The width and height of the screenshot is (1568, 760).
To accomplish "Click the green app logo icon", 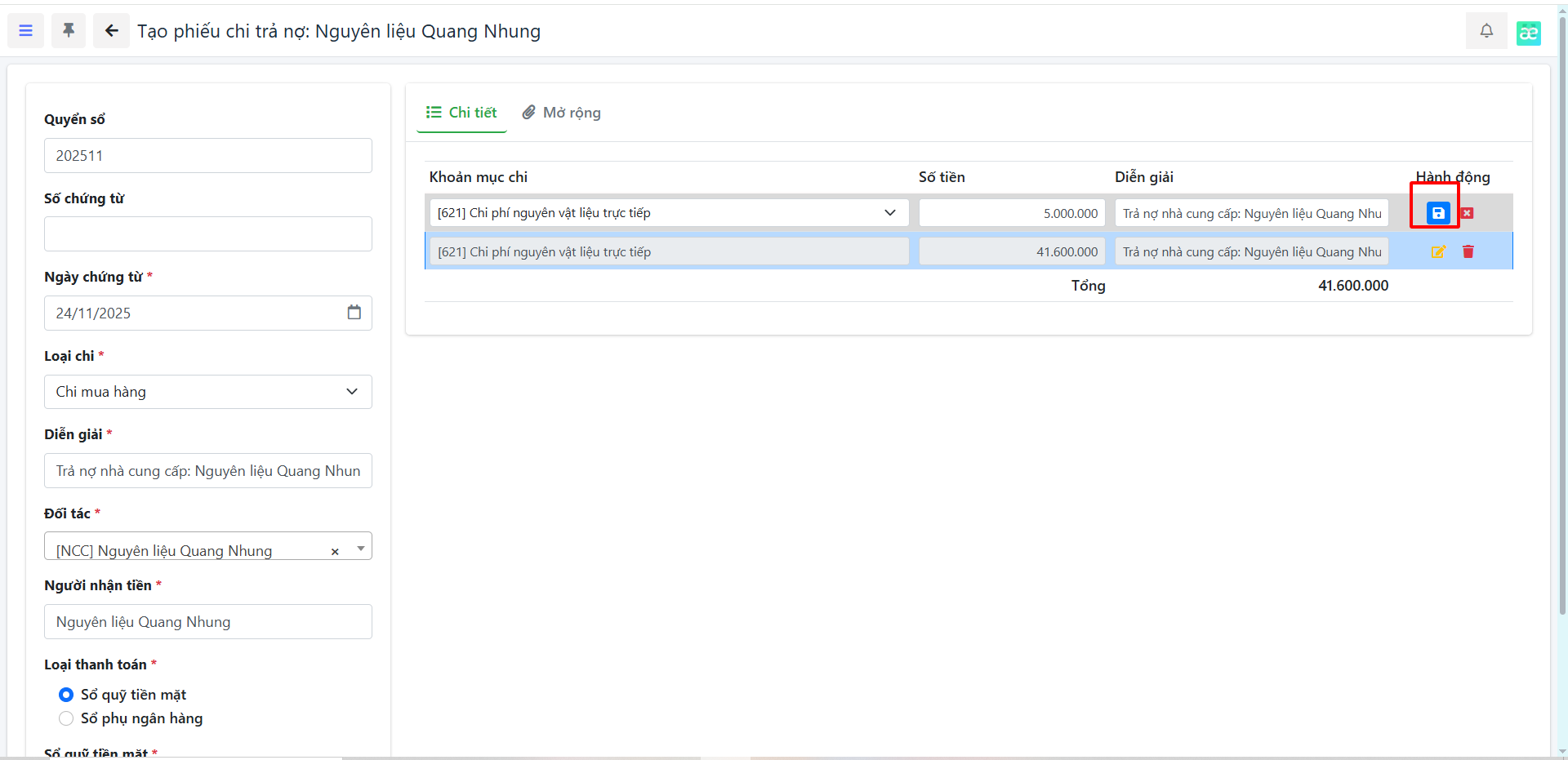I will (1528, 33).
